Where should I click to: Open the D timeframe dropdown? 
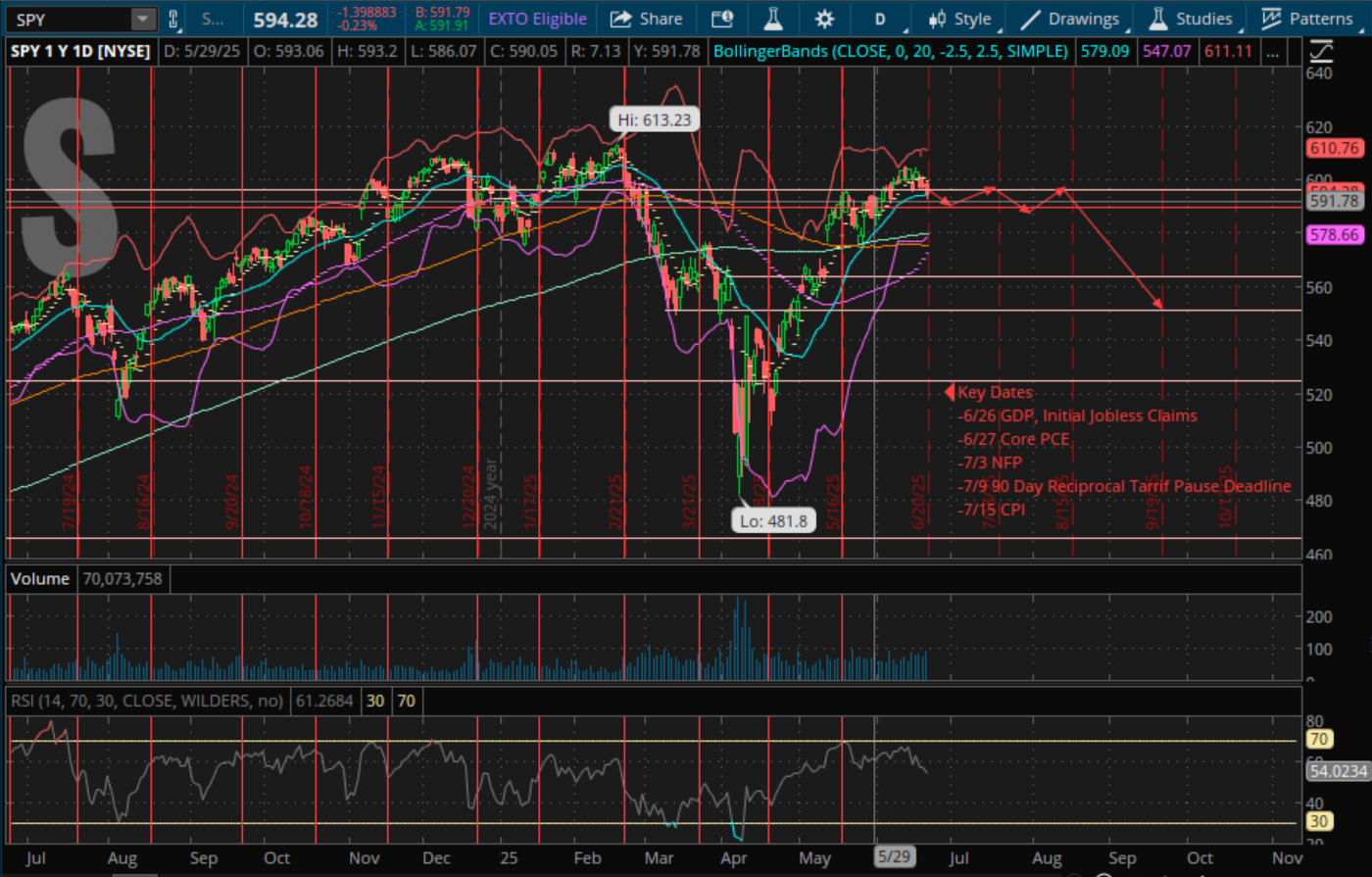[880, 18]
